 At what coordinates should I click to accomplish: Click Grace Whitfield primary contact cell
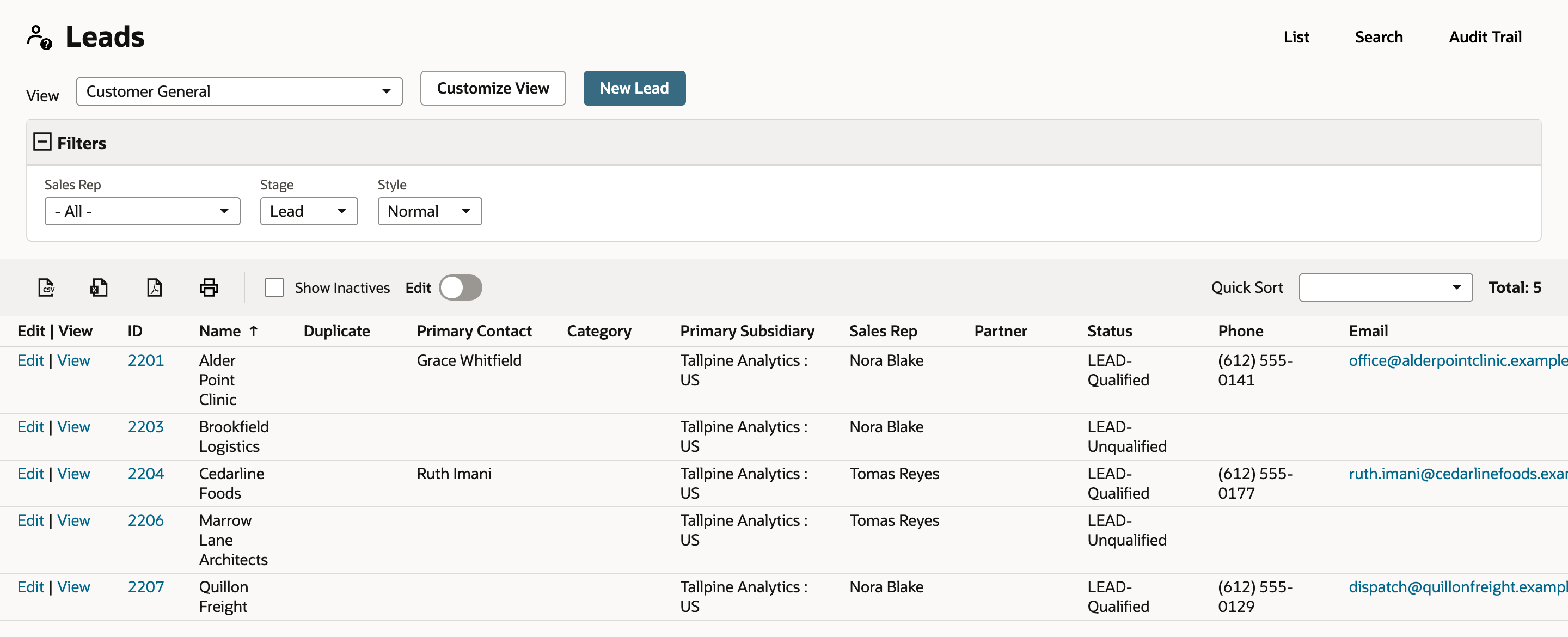469,360
